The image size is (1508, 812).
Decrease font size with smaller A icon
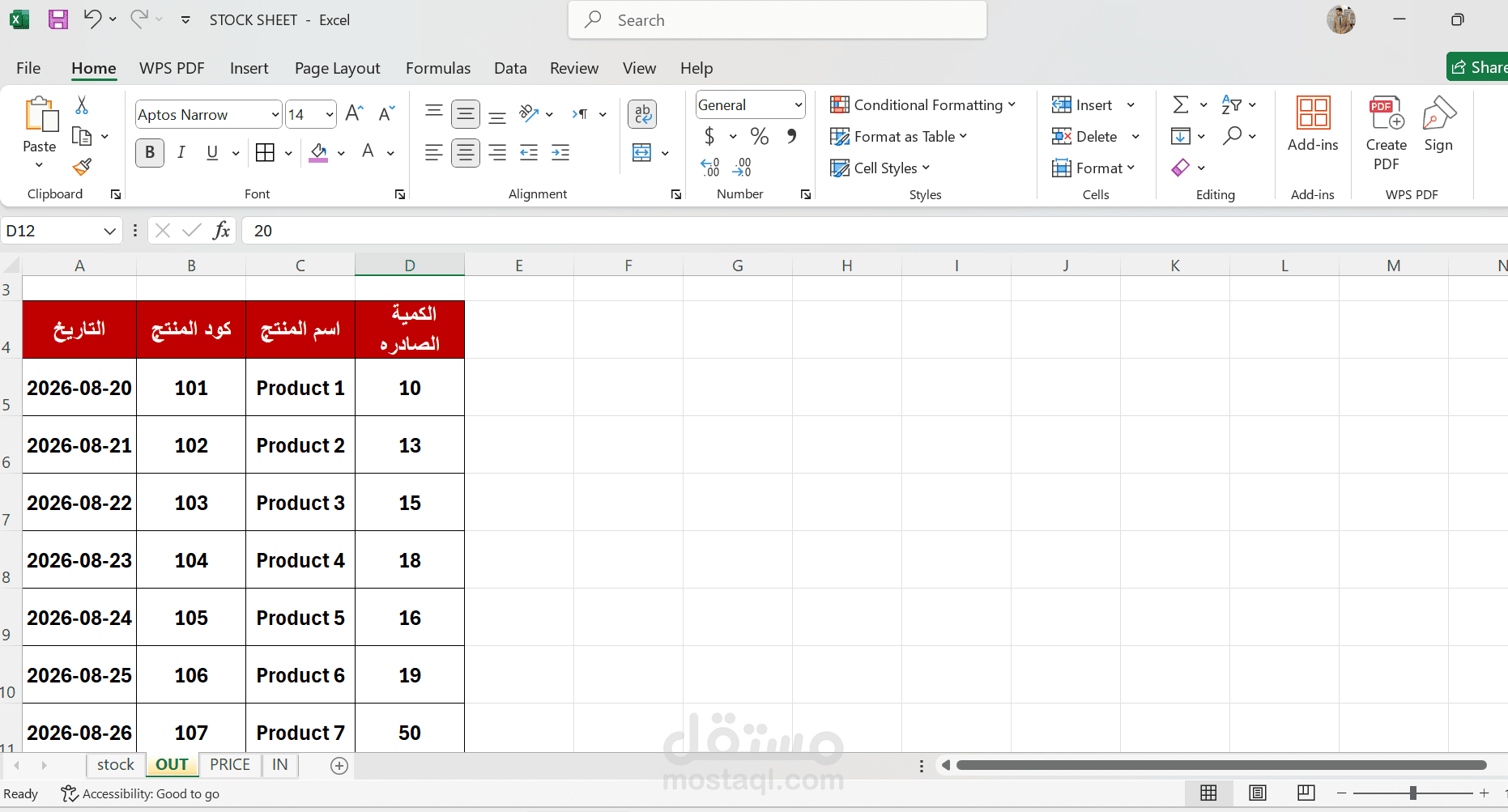(x=386, y=114)
